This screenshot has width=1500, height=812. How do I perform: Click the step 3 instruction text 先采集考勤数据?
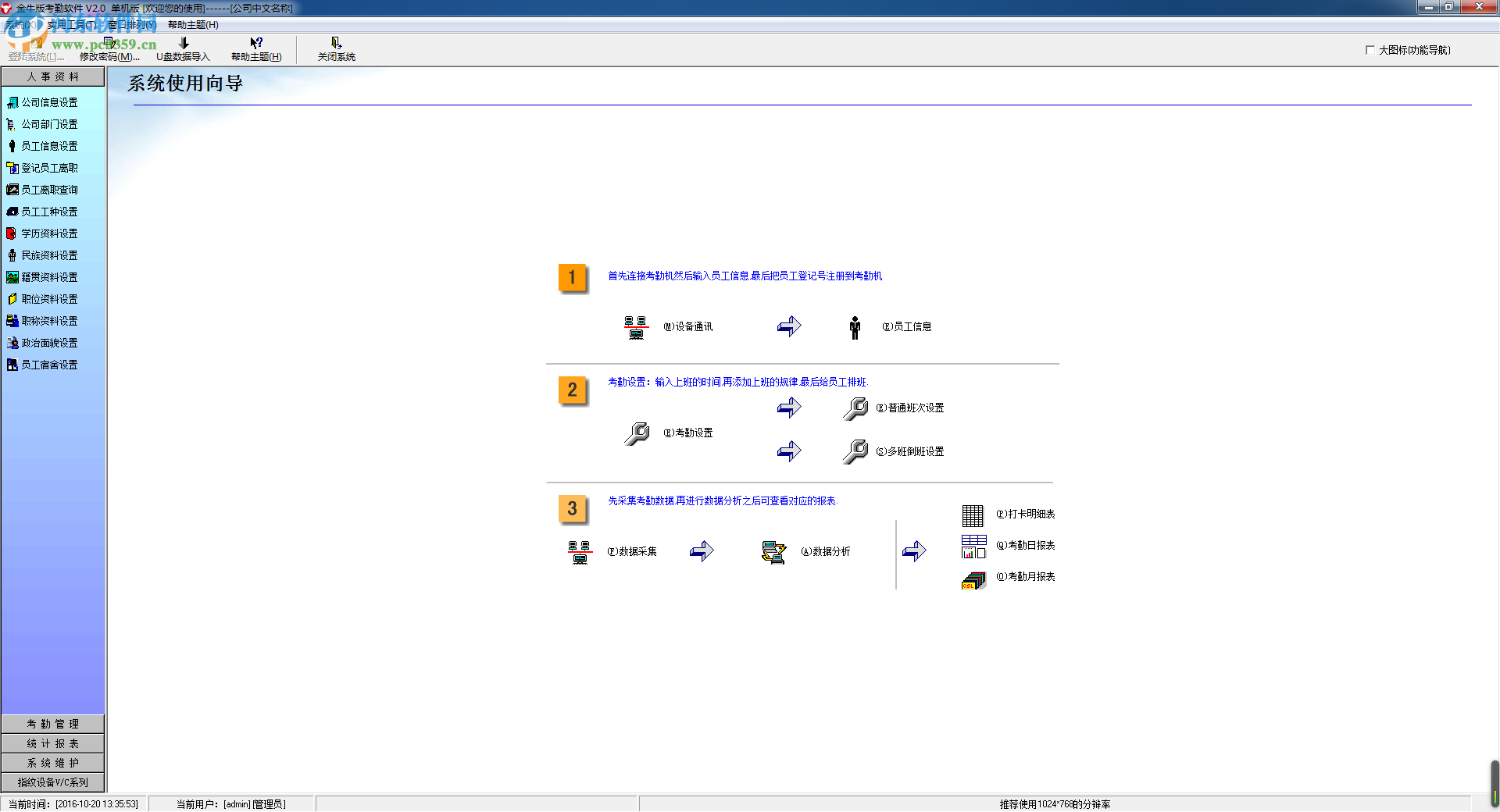(723, 500)
